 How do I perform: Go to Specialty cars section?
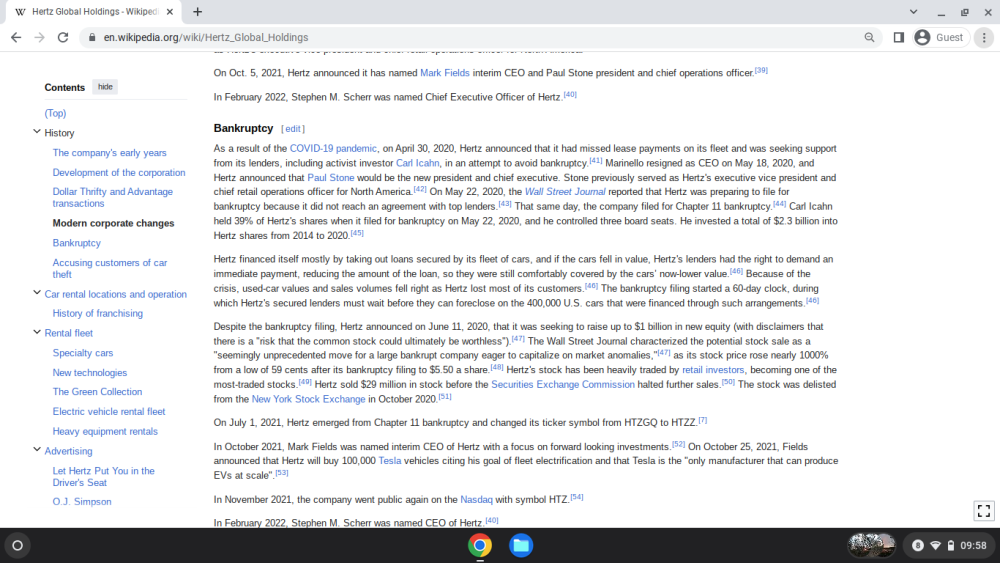tap(82, 353)
